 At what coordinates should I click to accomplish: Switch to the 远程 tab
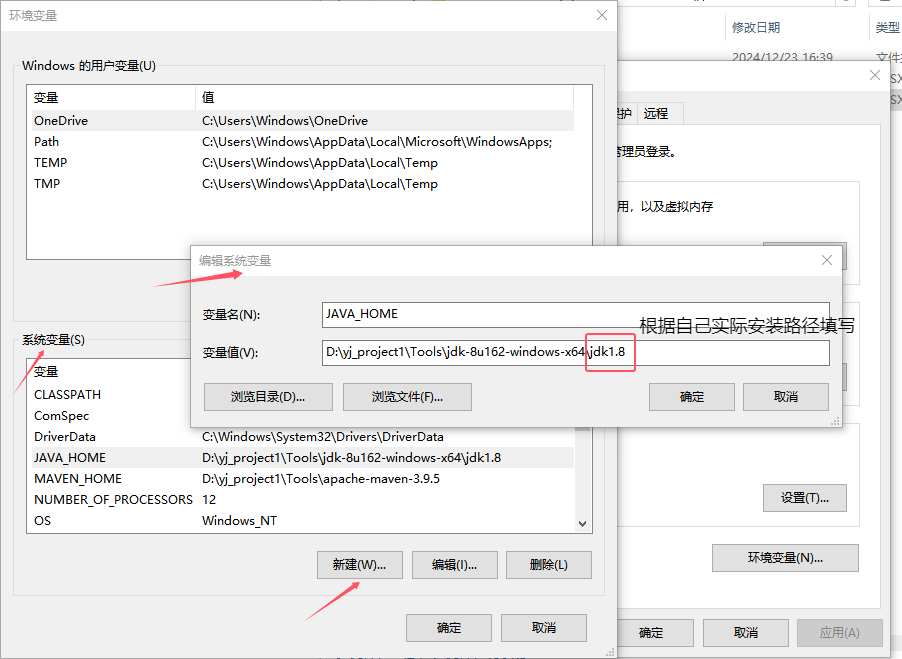point(658,113)
